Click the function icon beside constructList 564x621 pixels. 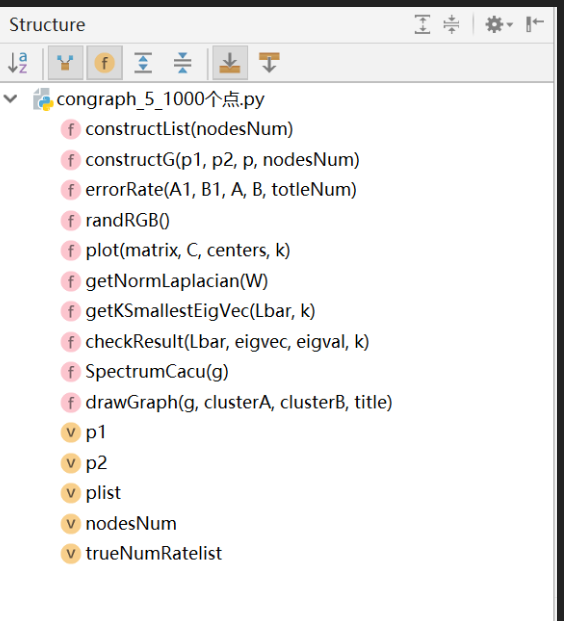click(x=71, y=130)
